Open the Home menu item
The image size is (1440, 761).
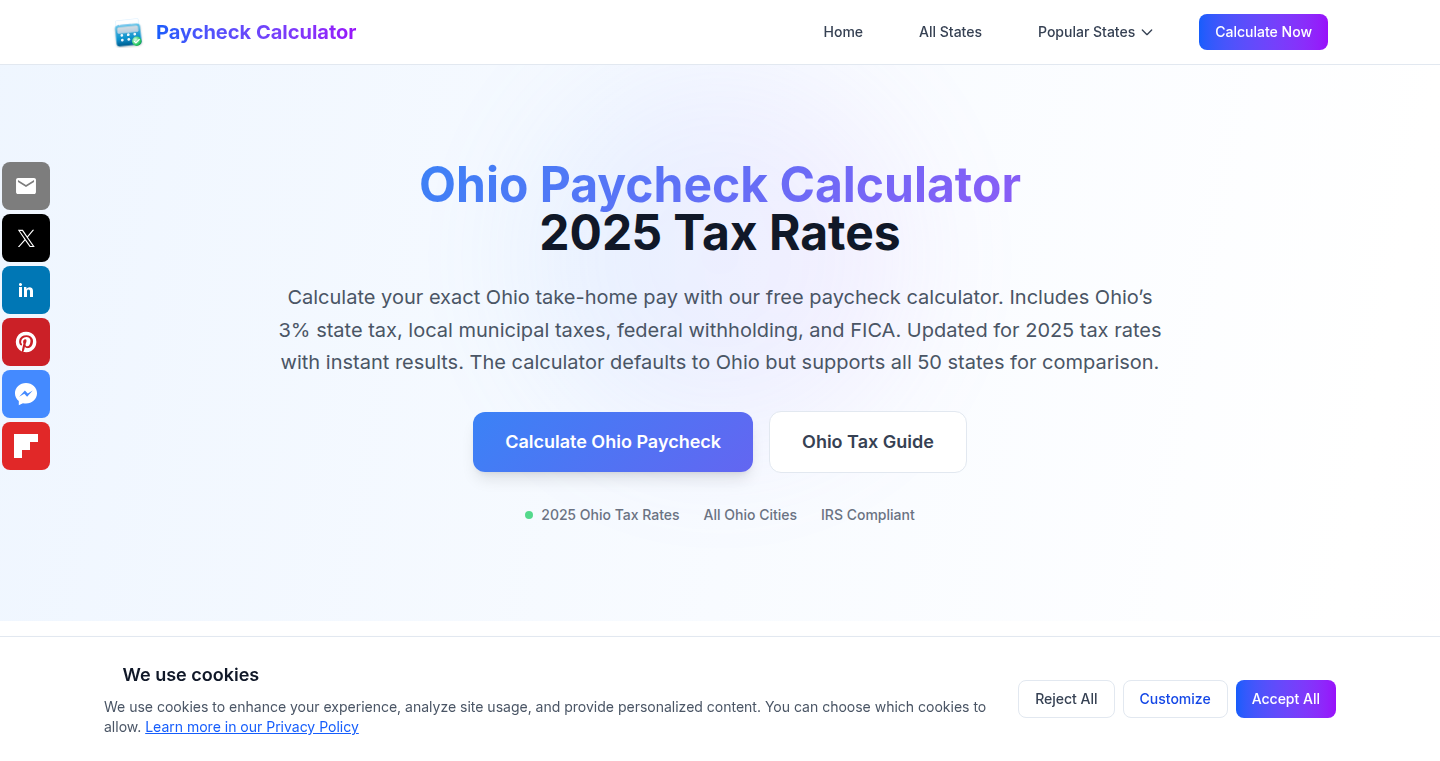coord(843,32)
